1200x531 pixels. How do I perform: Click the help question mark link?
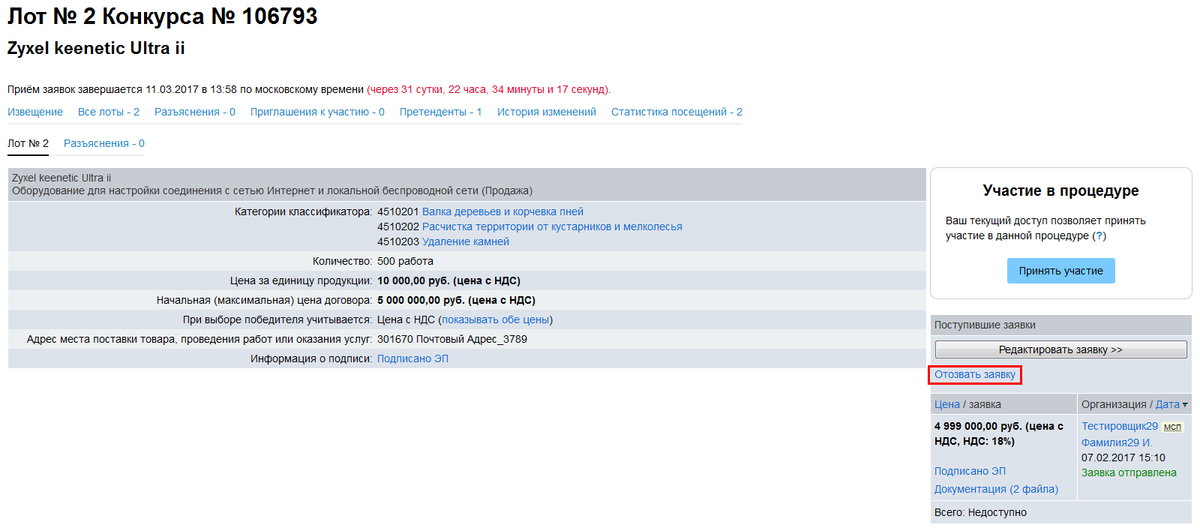pos(1099,236)
